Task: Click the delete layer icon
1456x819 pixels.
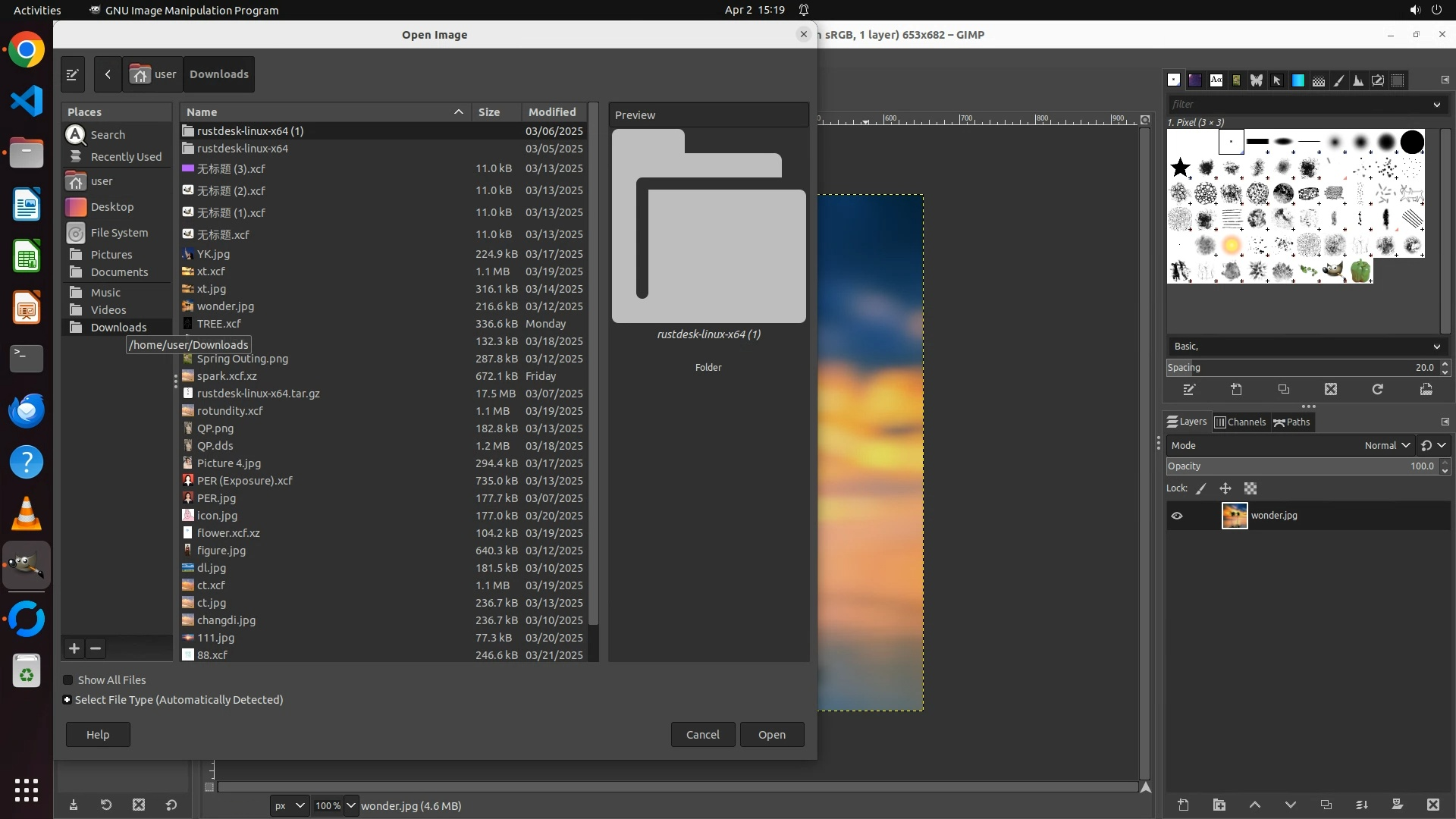Action: pyautogui.click(x=1432, y=805)
